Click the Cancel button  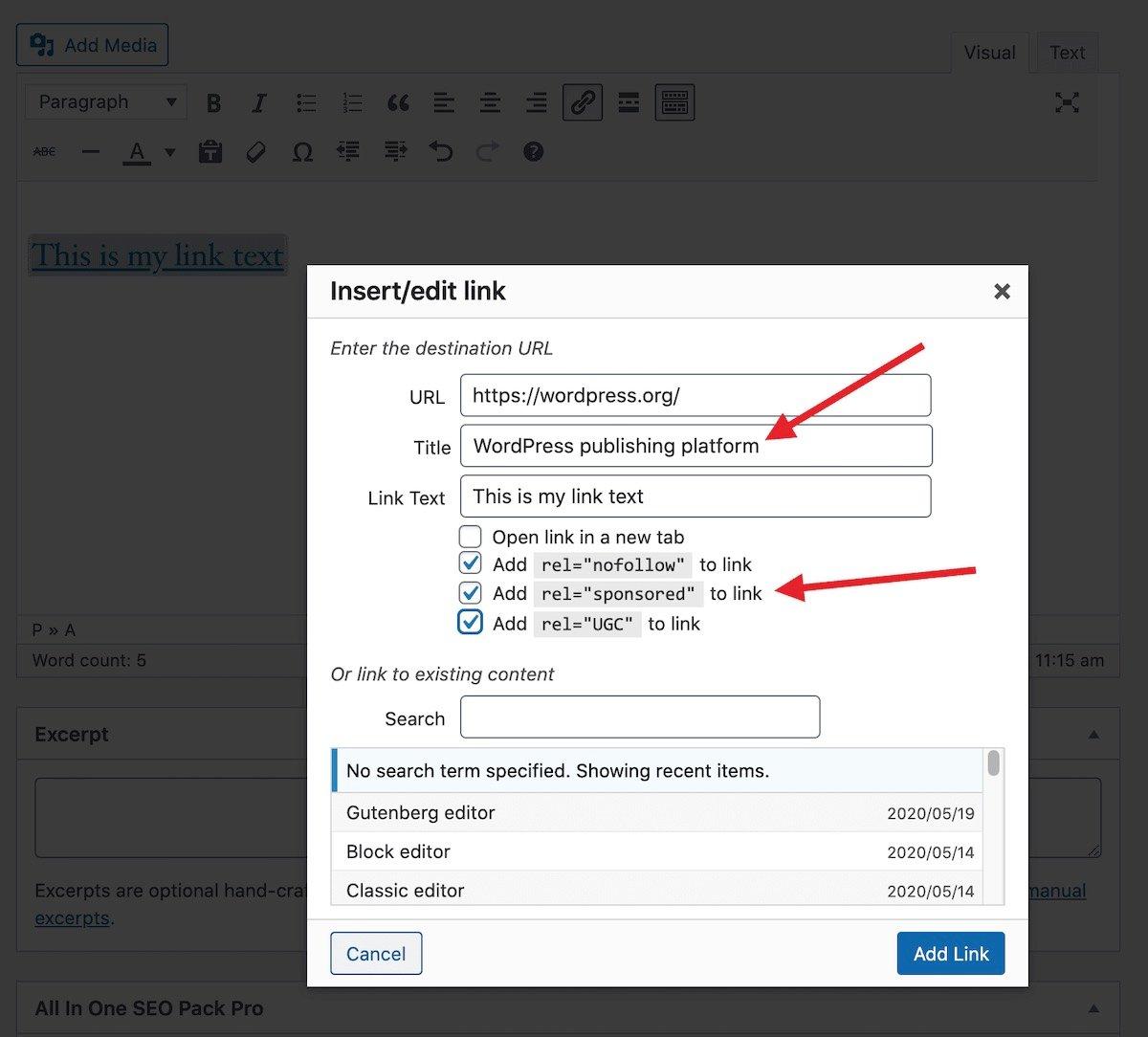coord(376,954)
